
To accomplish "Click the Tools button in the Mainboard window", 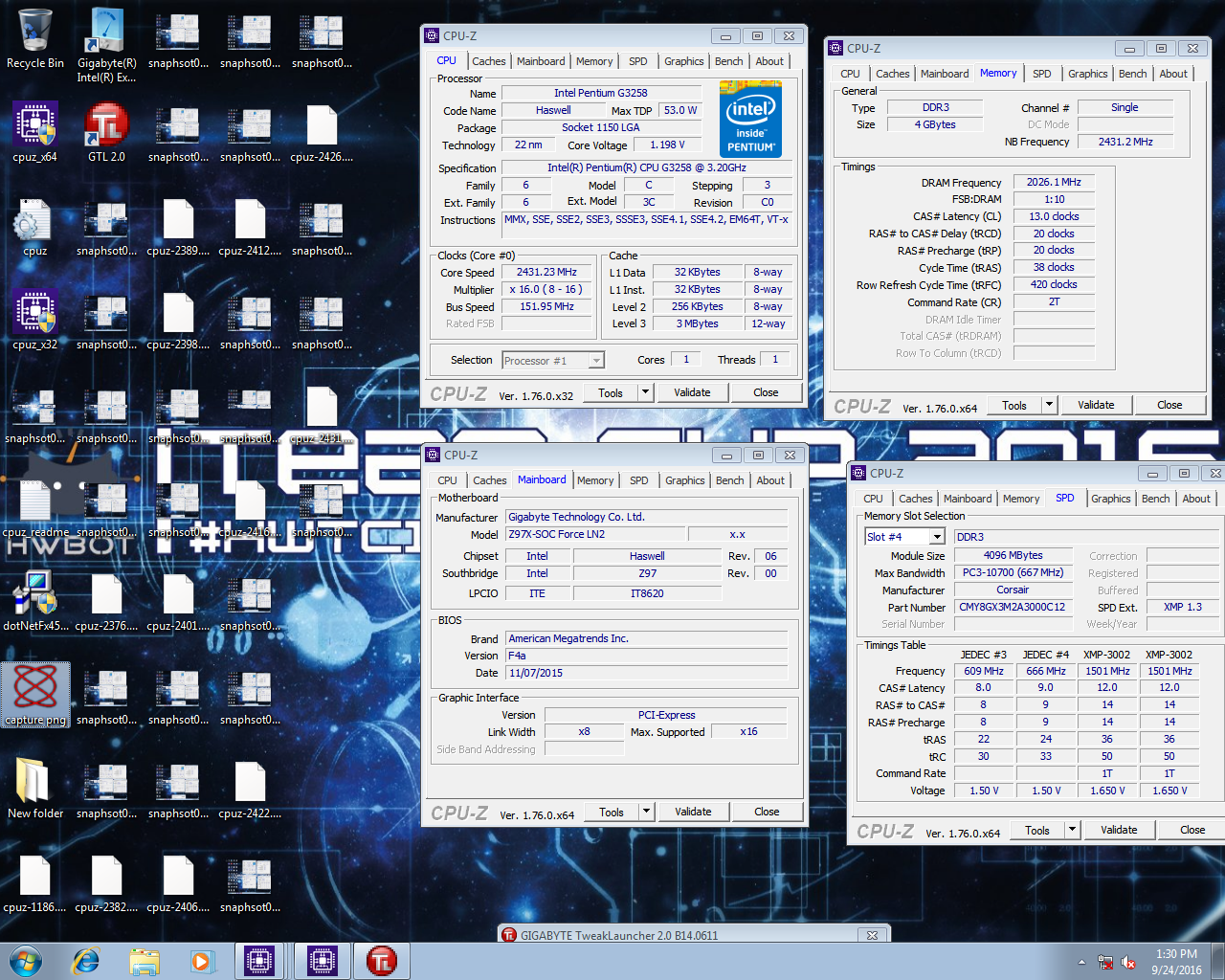I will [612, 812].
